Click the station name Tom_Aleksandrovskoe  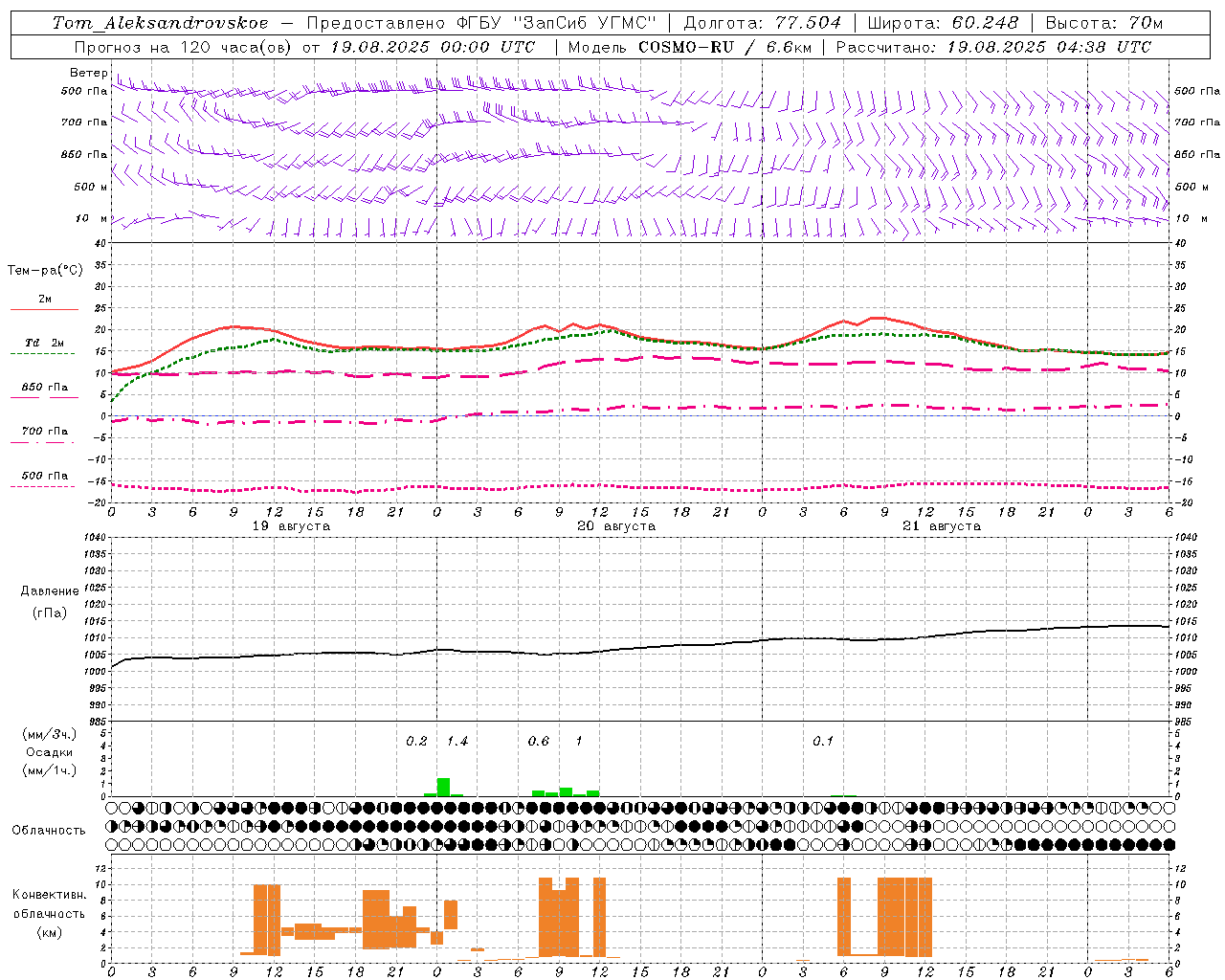pyautogui.click(x=160, y=23)
